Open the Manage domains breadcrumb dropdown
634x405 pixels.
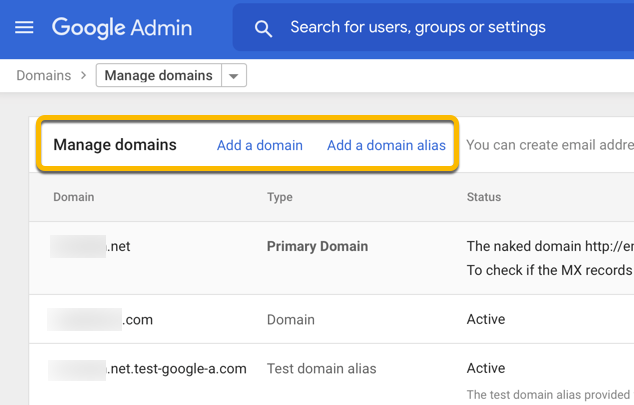click(x=159, y=75)
